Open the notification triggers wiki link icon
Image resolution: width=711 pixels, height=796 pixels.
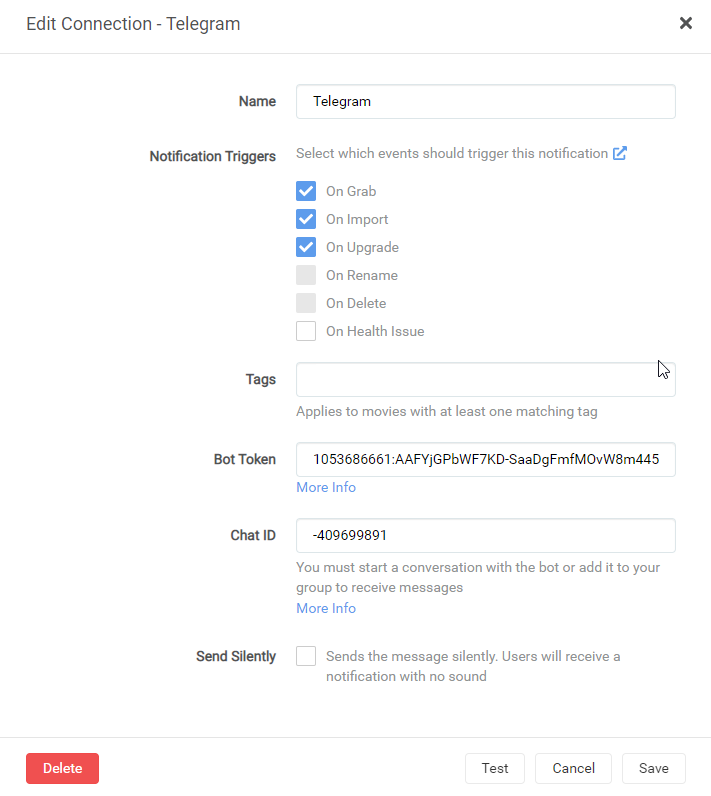pos(620,153)
